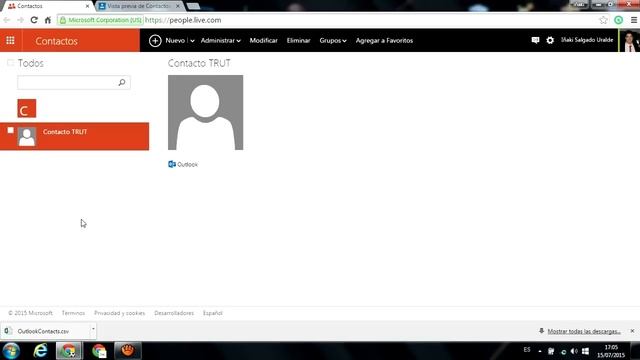640x360 pixels.
Task: Click the account profile picture
Action: point(630,40)
